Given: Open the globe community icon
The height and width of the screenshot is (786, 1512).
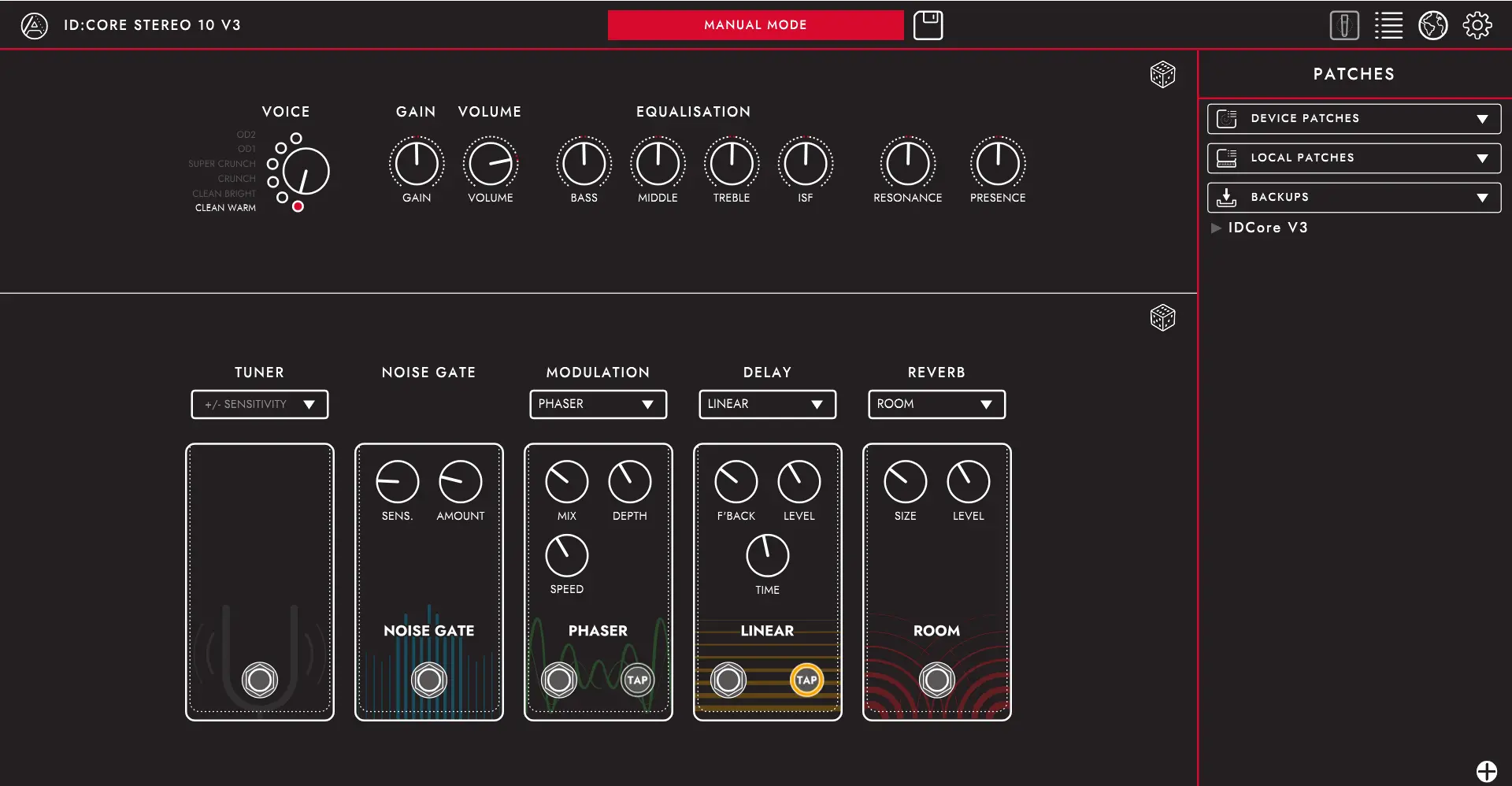Looking at the screenshot, I should [x=1432, y=25].
